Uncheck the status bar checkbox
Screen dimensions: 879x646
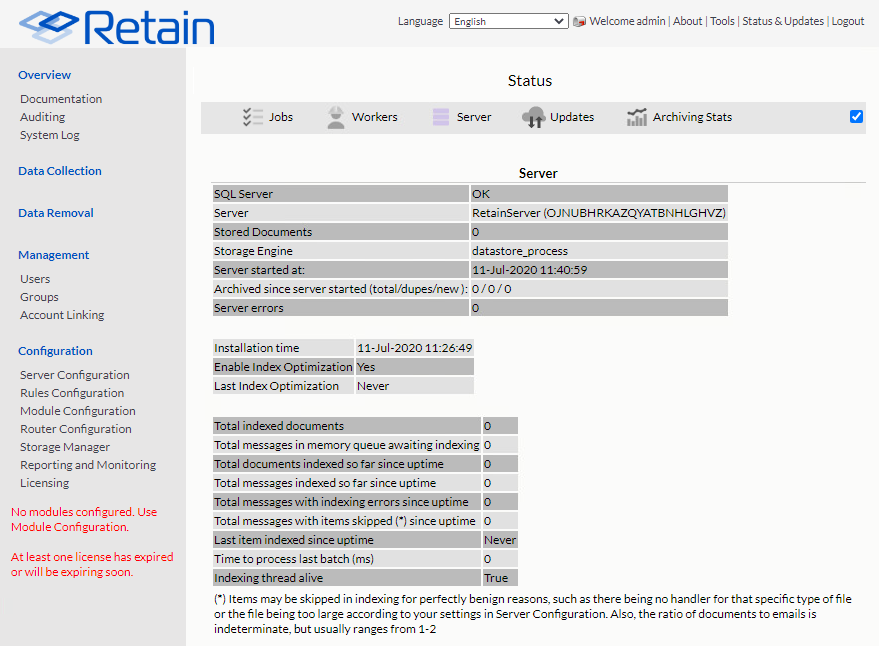point(856,117)
